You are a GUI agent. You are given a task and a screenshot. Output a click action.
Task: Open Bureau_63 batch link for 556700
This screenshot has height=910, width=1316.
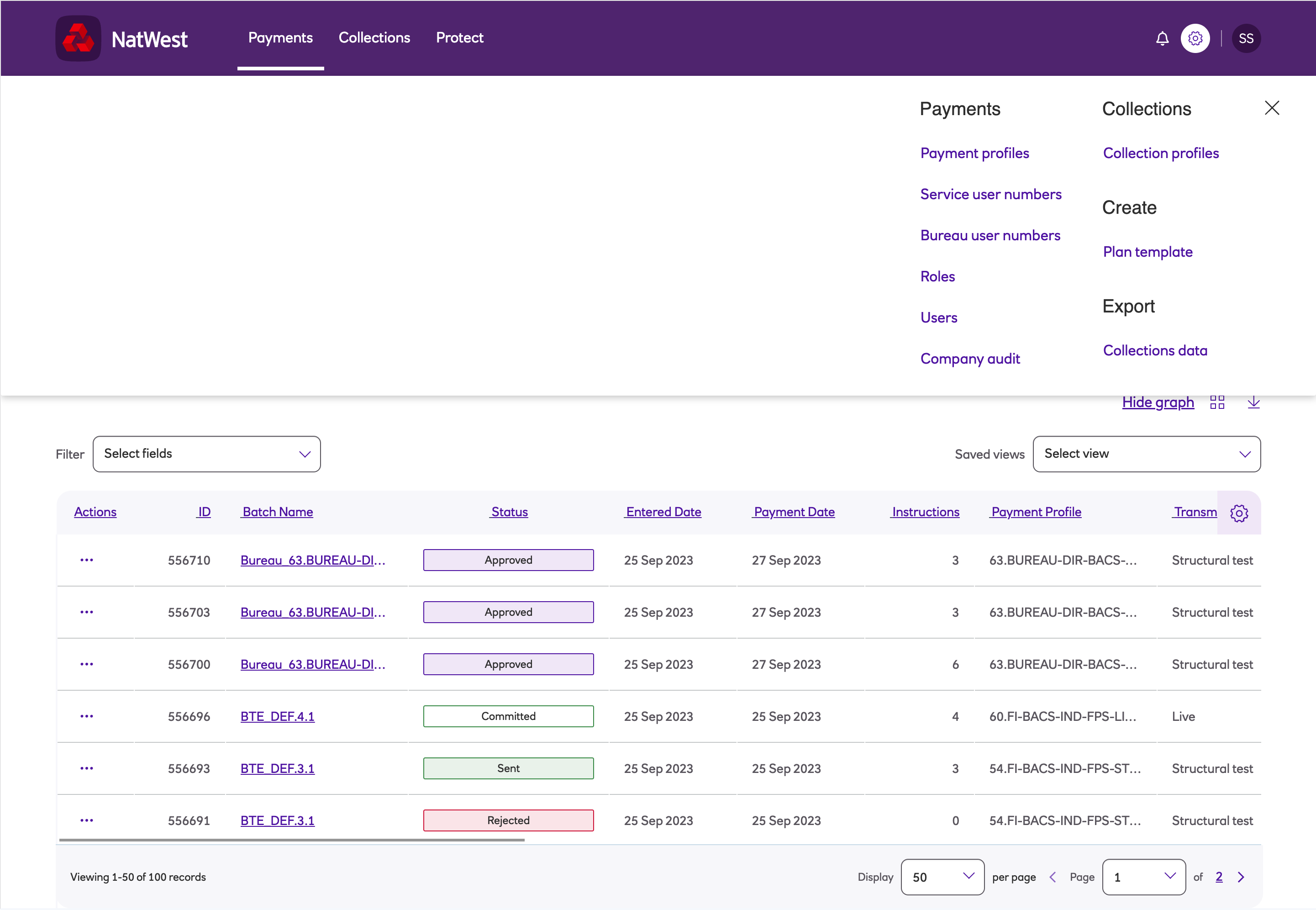pyautogui.click(x=313, y=664)
